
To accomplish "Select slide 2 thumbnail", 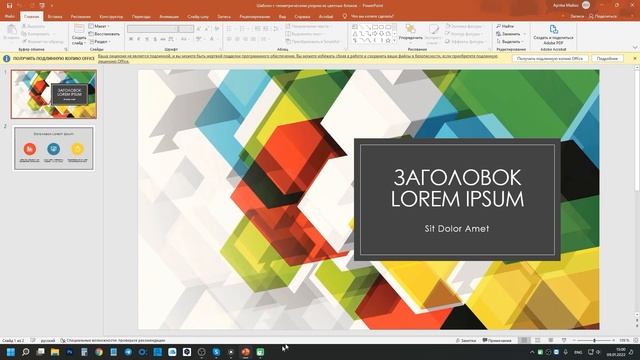I will click(54, 148).
